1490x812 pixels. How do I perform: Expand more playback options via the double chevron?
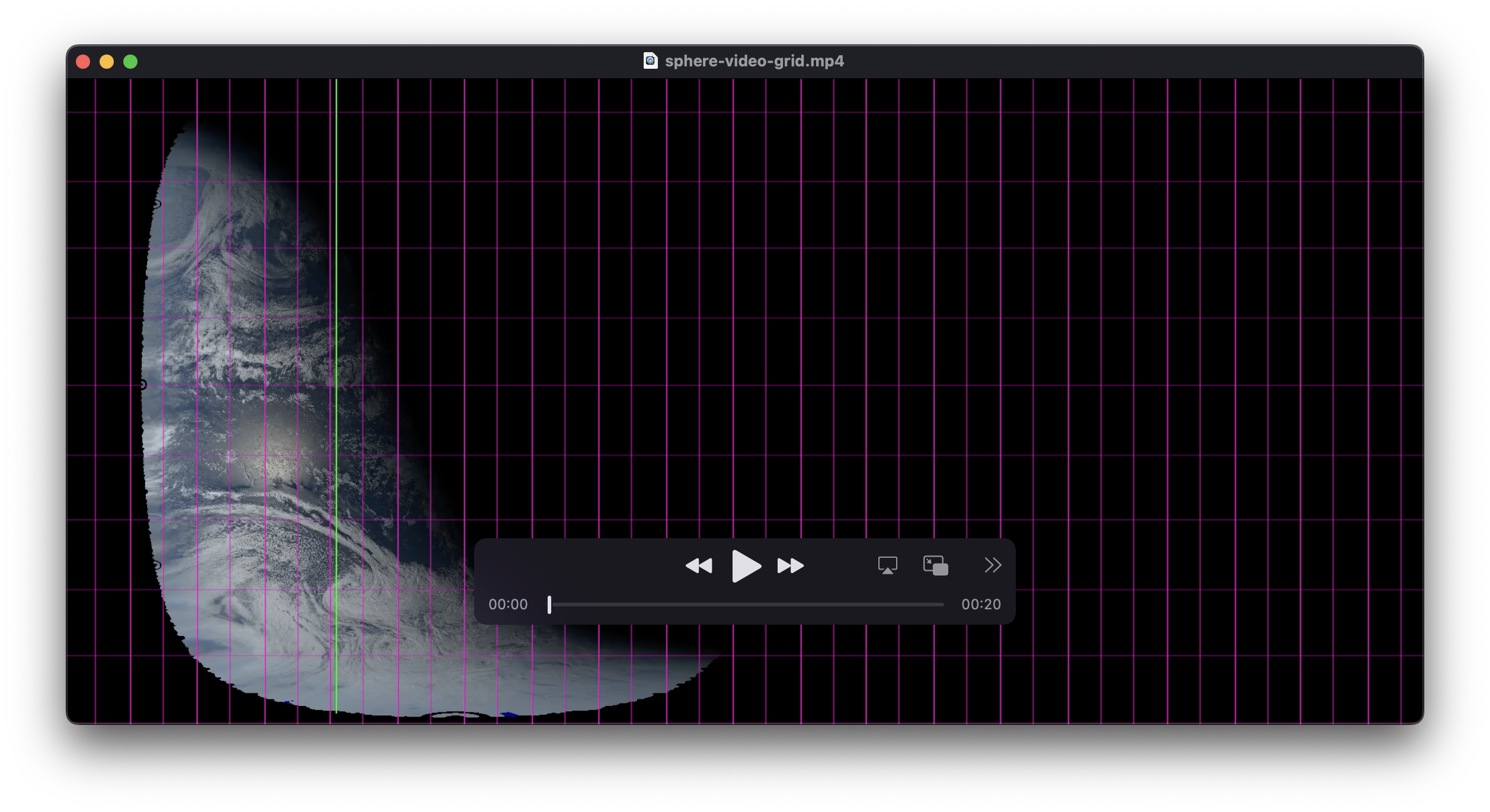coord(992,565)
